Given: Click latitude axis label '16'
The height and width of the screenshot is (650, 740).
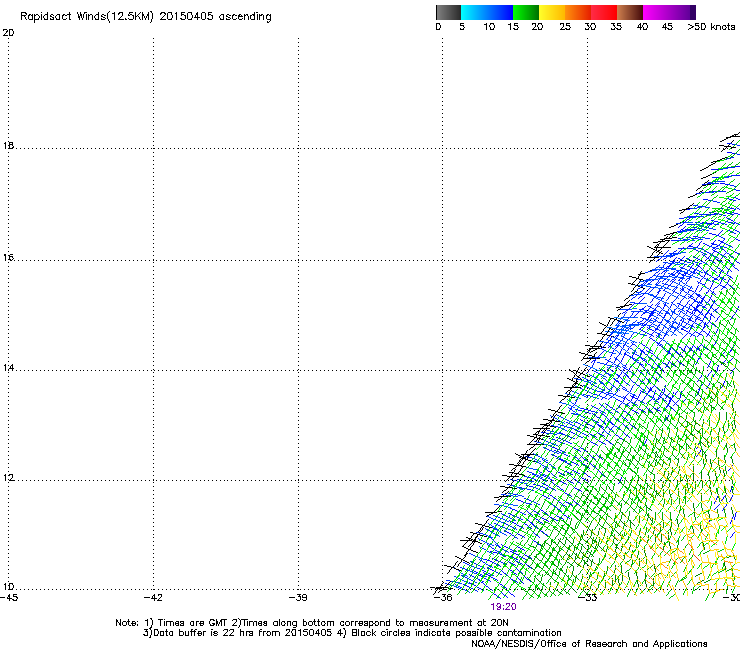Looking at the screenshot, I should (x=8, y=257).
